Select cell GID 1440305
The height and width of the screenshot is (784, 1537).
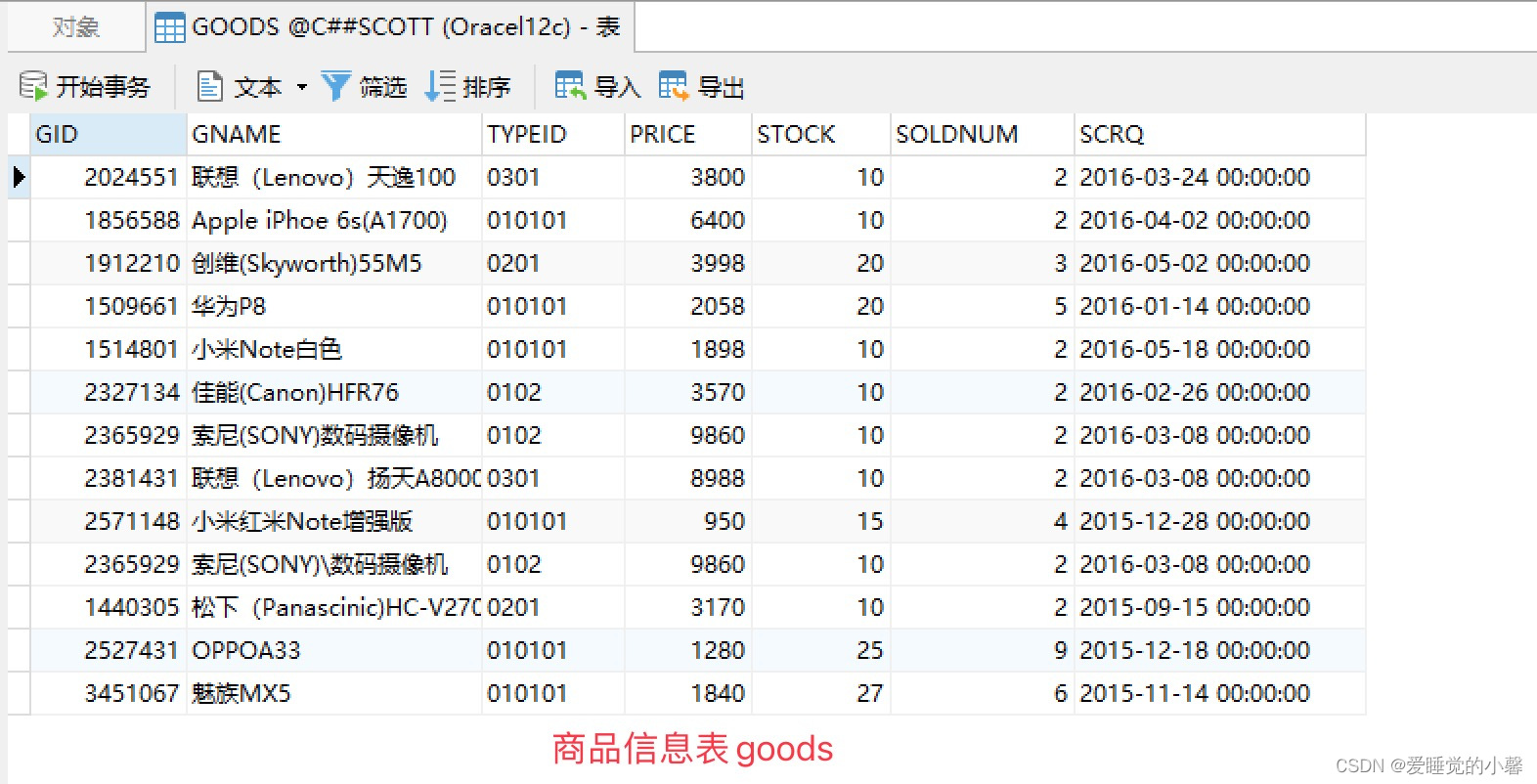pyautogui.click(x=109, y=607)
